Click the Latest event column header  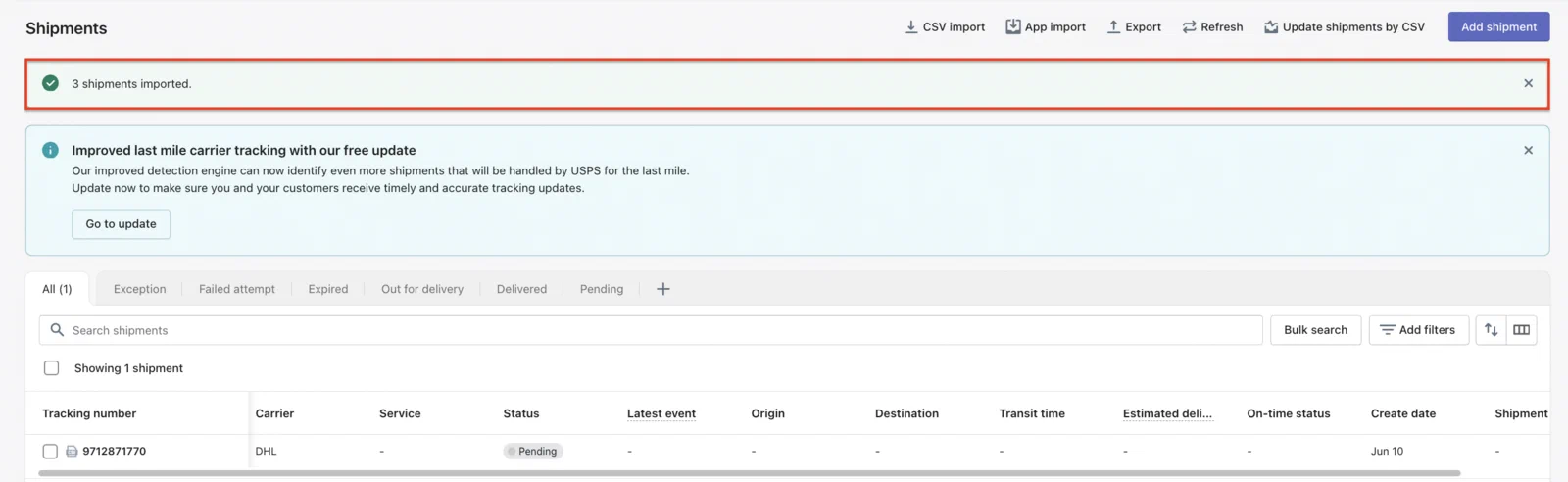click(x=661, y=413)
